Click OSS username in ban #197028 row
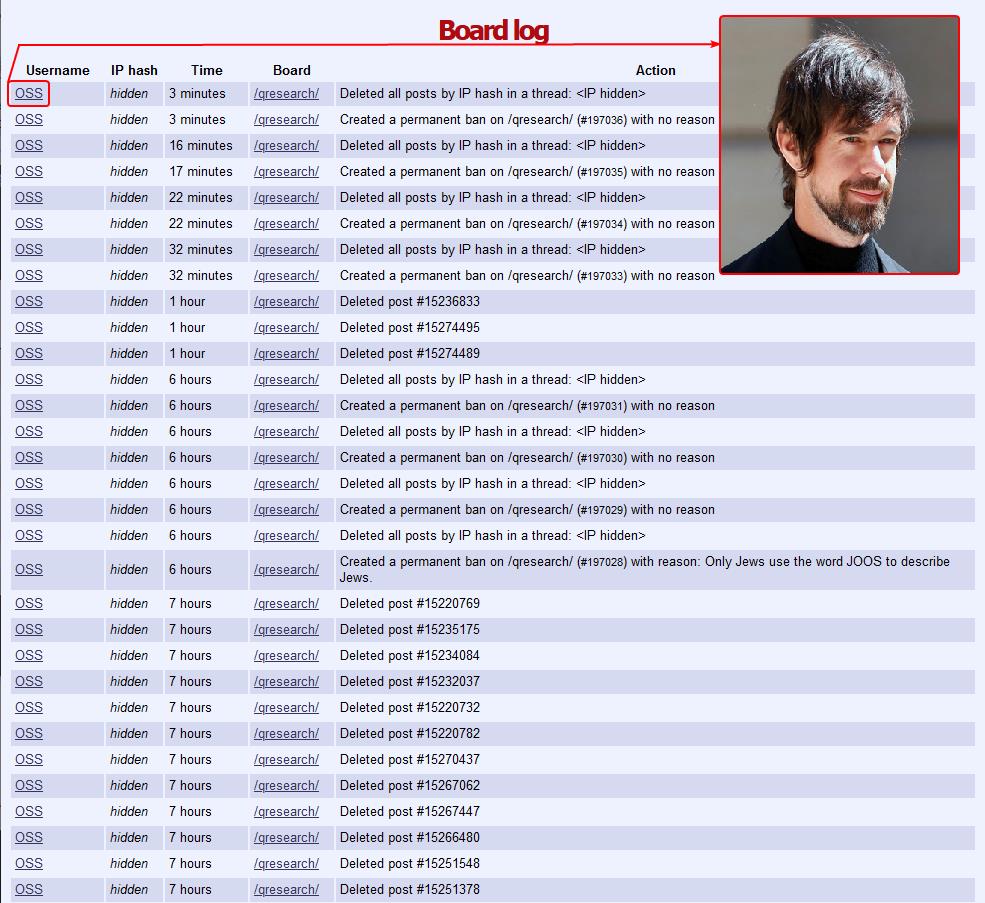Screen dimensions: 985x903 click(x=29, y=569)
